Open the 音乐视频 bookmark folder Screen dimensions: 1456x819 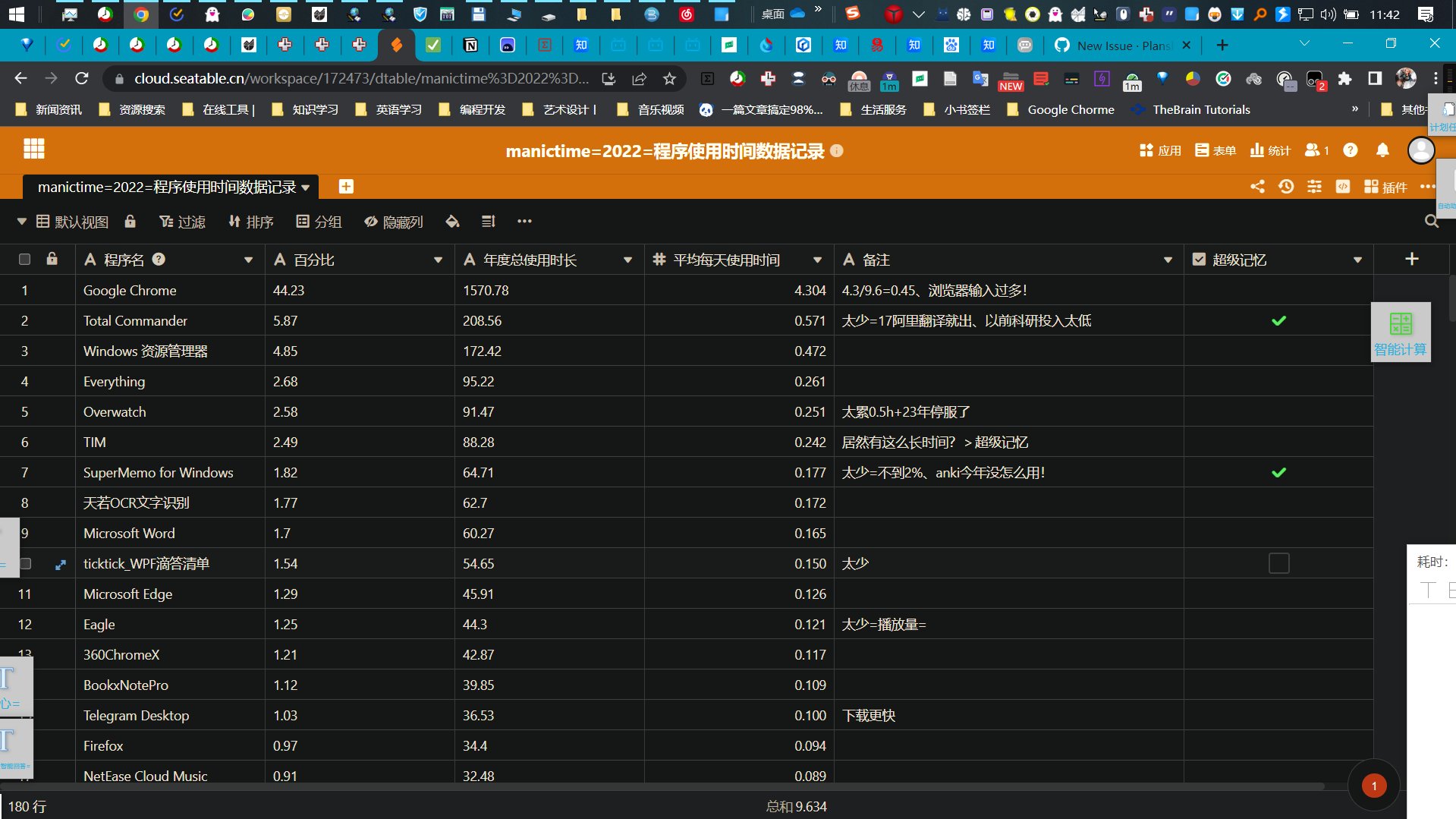(x=651, y=109)
